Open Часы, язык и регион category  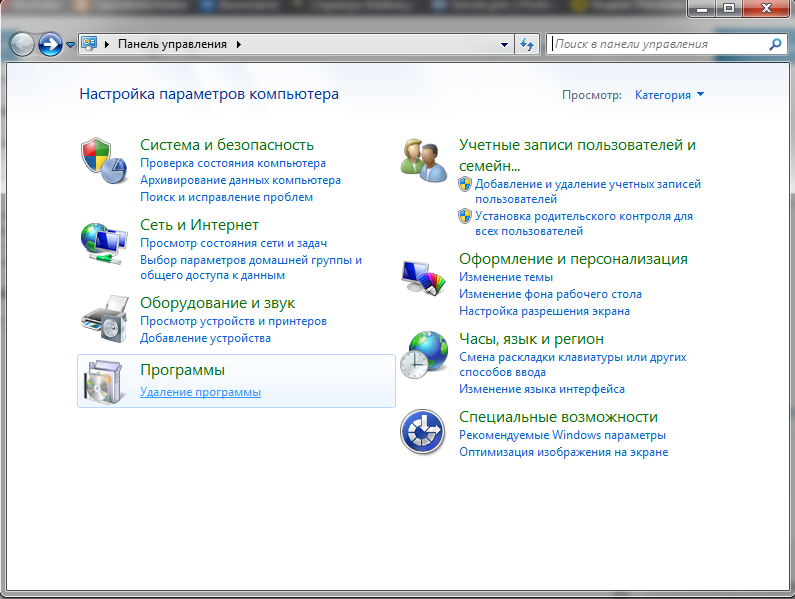pos(531,339)
